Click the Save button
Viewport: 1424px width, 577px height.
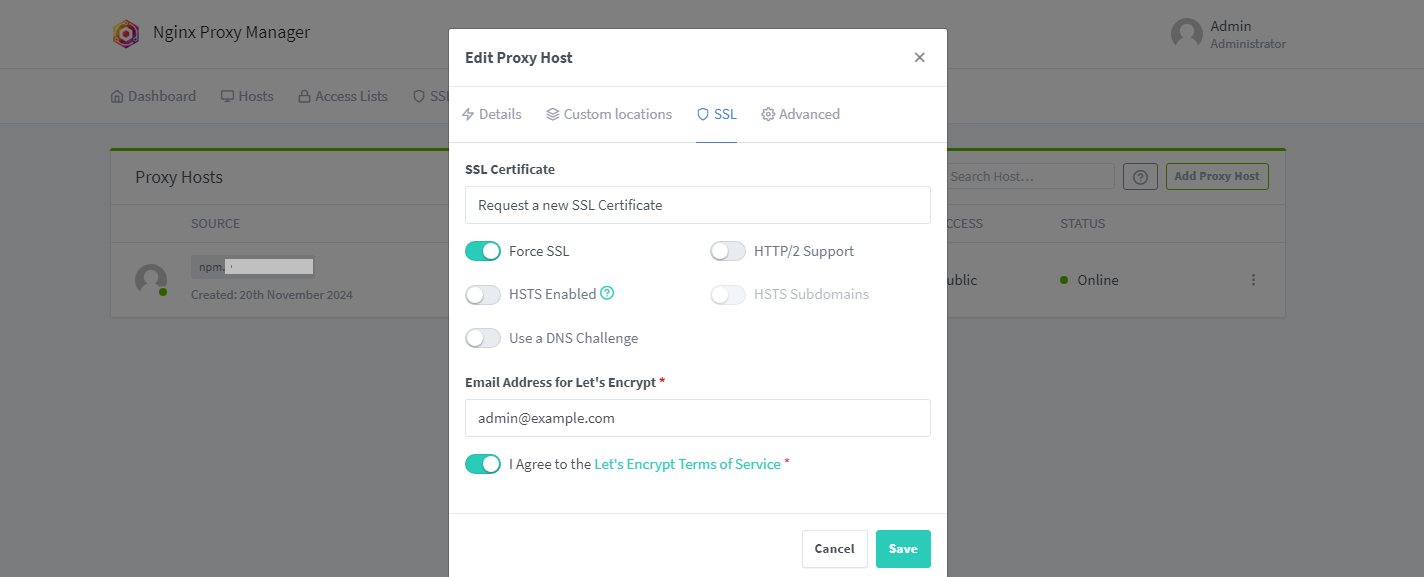pyautogui.click(x=903, y=549)
